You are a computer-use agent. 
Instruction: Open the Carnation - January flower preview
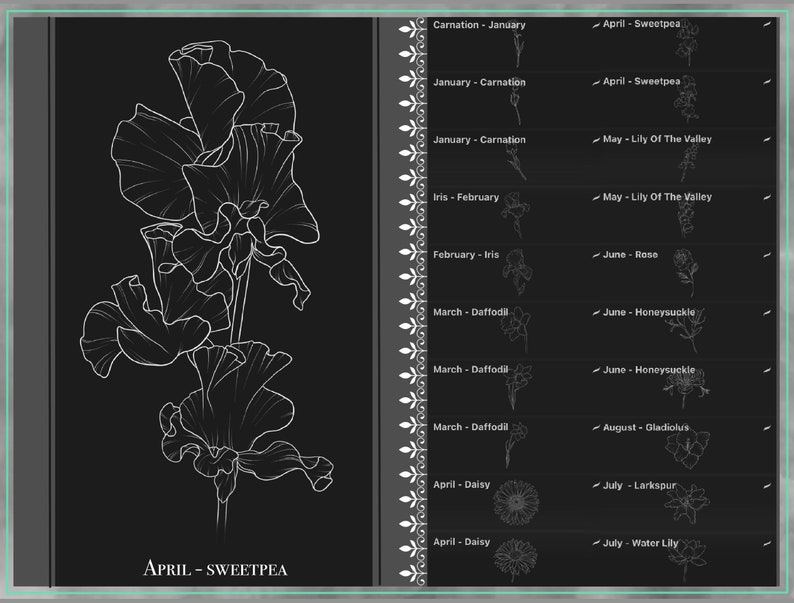[518, 46]
